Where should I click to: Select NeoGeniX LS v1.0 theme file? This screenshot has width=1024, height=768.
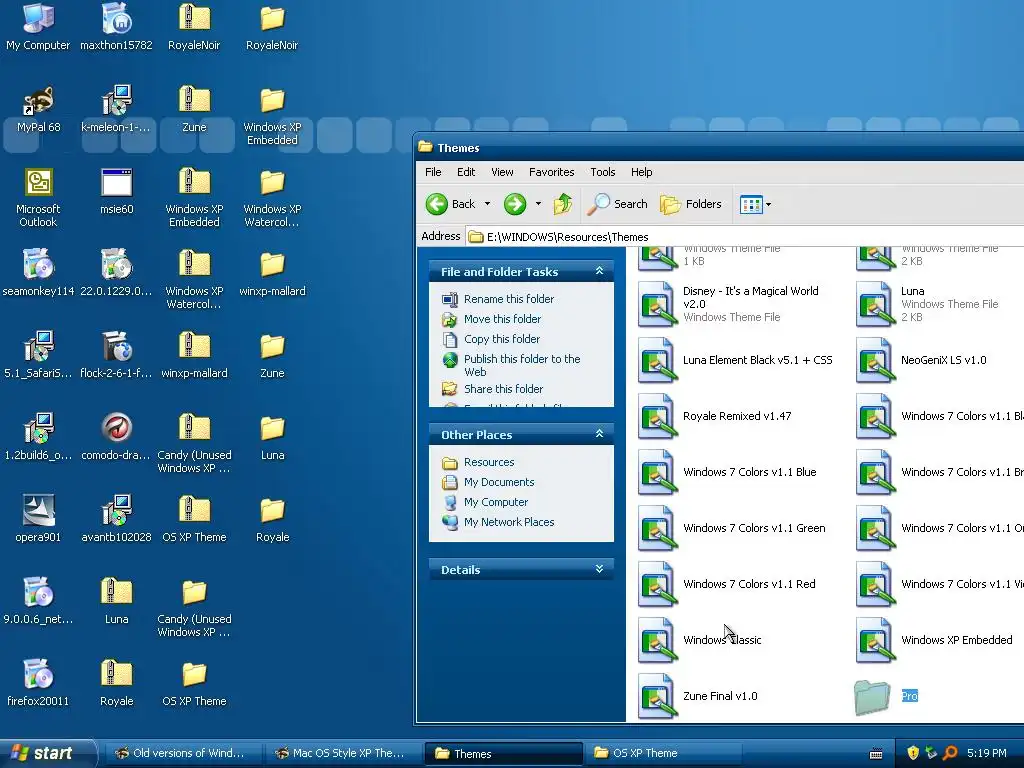click(x=921, y=360)
